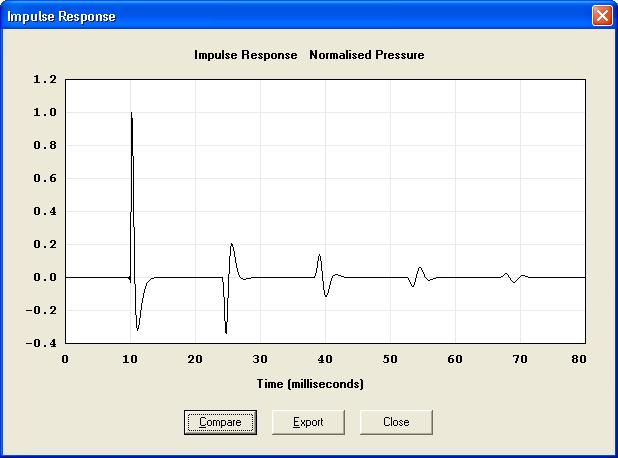Click the 50 tick on time axis

point(390,359)
